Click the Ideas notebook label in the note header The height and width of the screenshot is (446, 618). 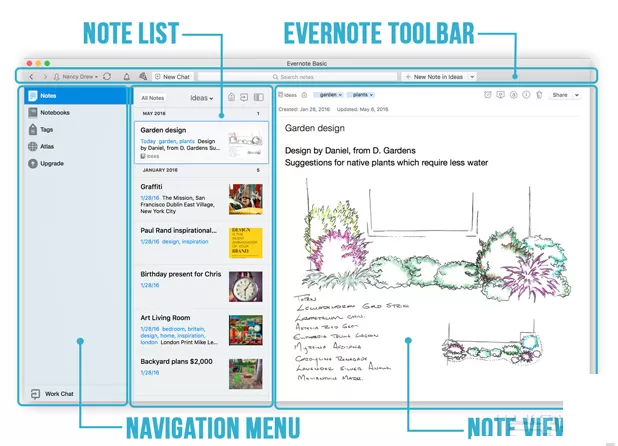coord(287,95)
